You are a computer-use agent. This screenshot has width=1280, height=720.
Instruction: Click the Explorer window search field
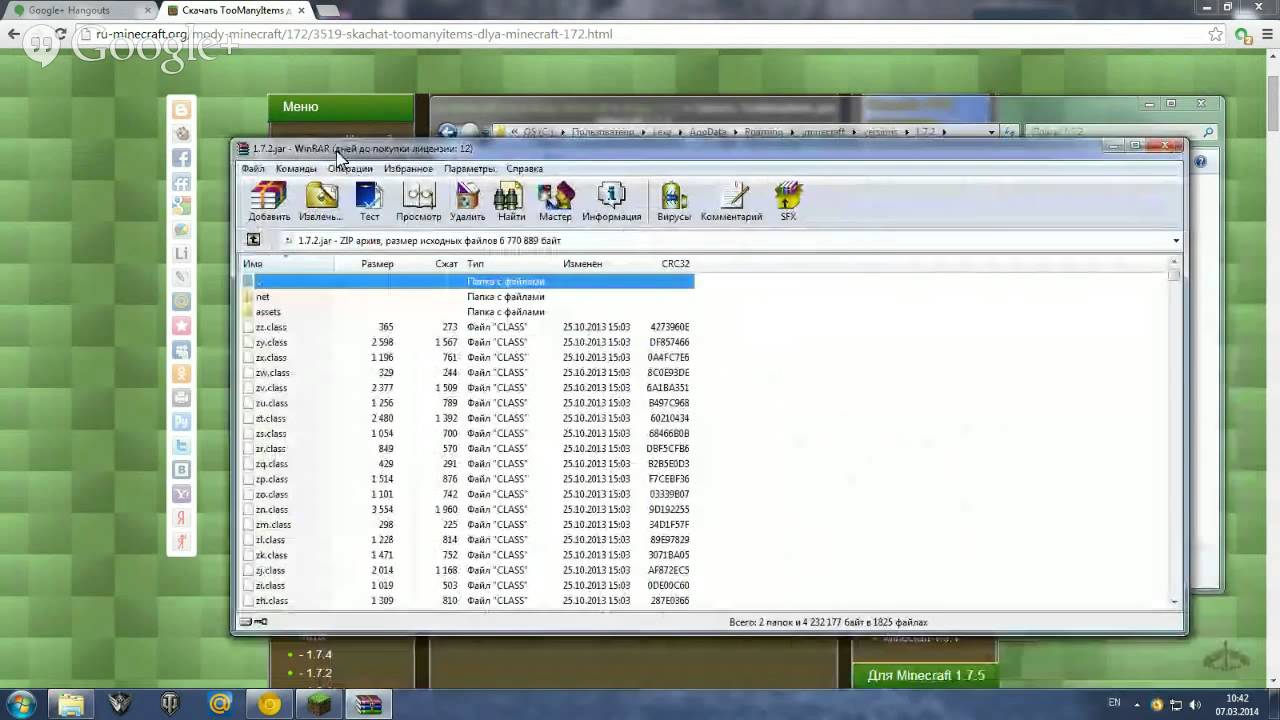[1121, 131]
